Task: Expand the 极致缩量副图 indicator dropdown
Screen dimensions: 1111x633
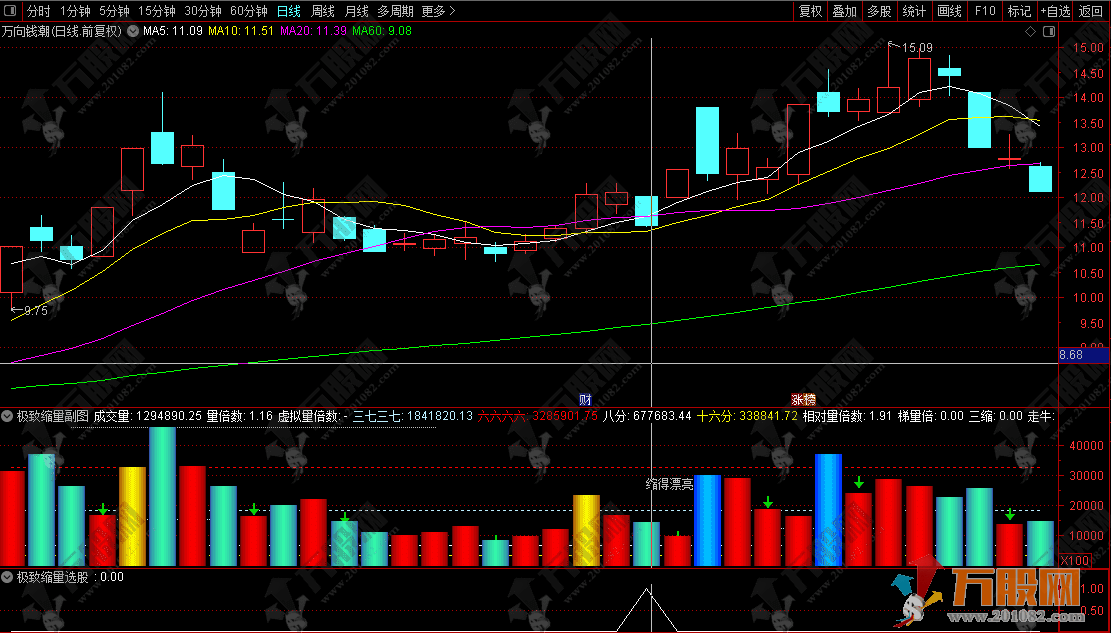Action: tap(8, 415)
